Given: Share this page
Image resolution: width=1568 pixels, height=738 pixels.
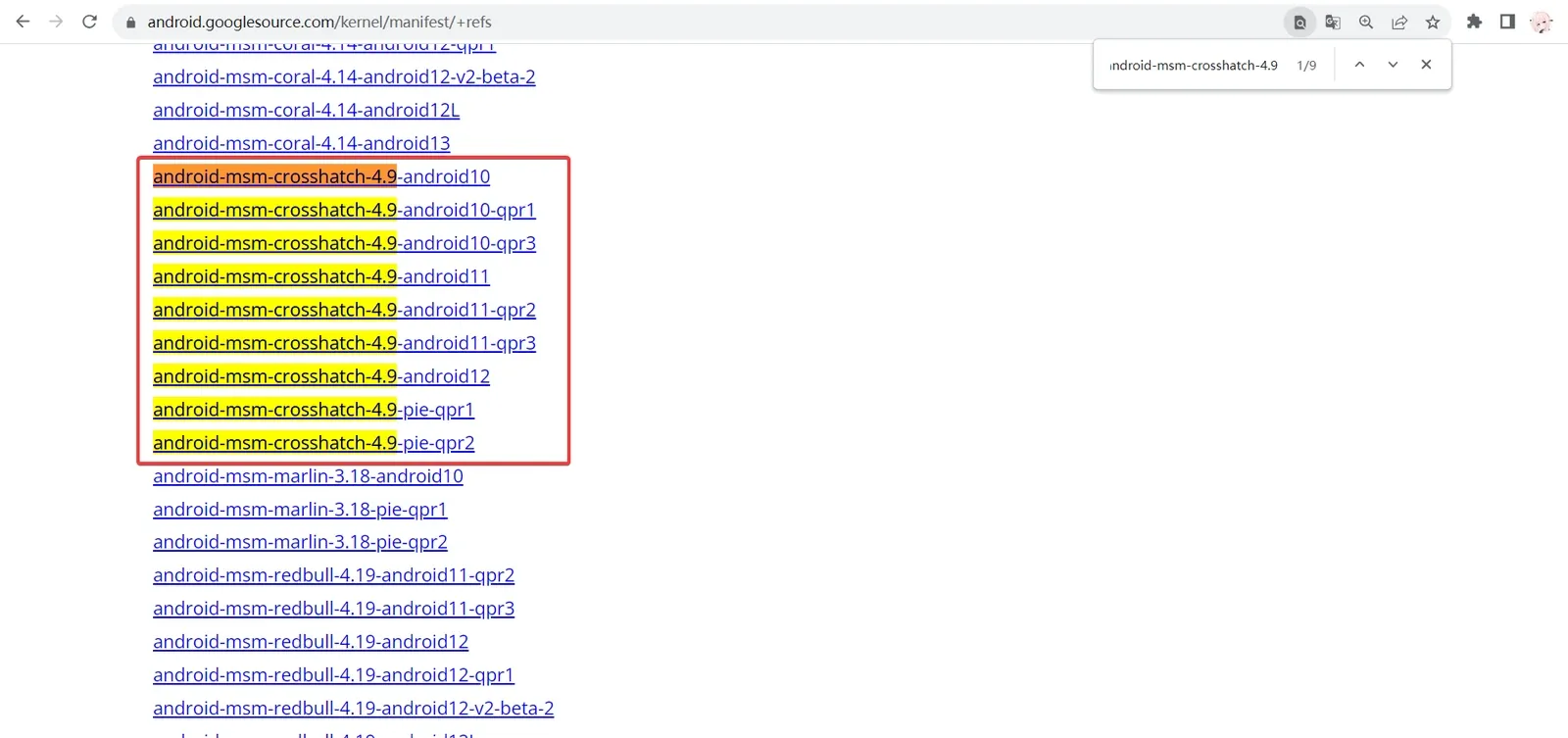Looking at the screenshot, I should (x=1399, y=22).
